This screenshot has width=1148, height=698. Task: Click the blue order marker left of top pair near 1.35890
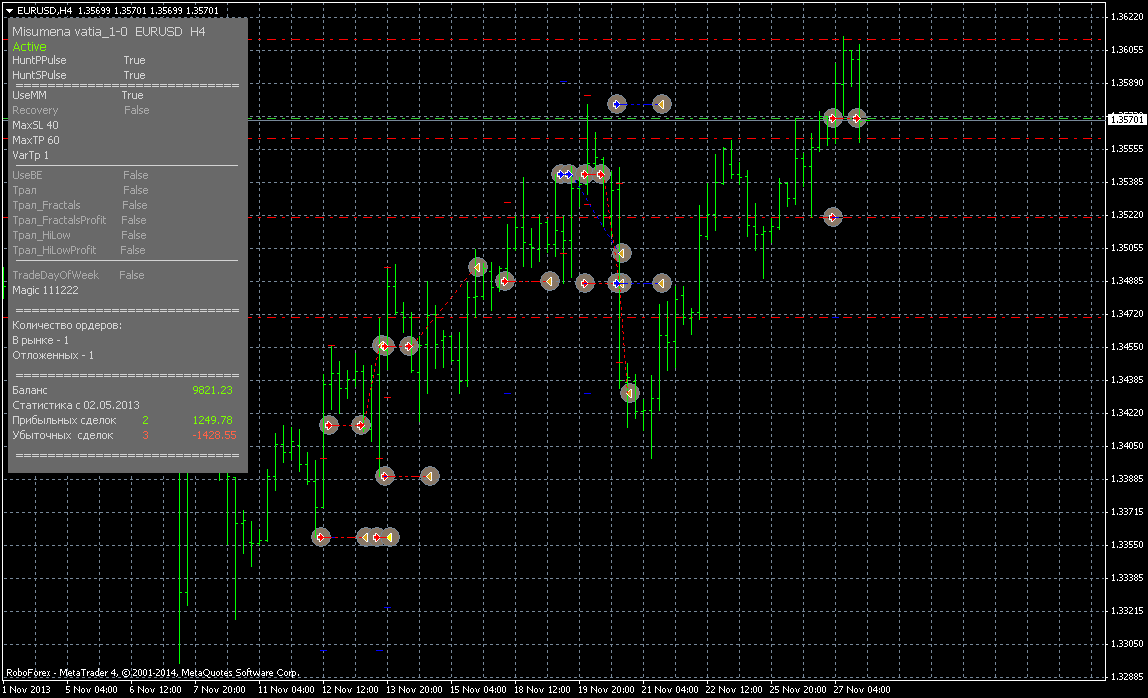tap(617, 104)
